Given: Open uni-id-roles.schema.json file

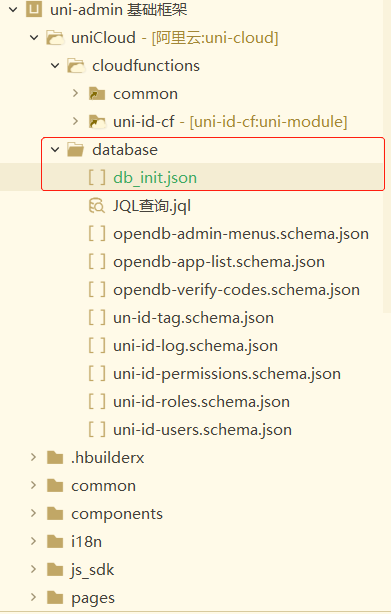Looking at the screenshot, I should coord(202,402).
